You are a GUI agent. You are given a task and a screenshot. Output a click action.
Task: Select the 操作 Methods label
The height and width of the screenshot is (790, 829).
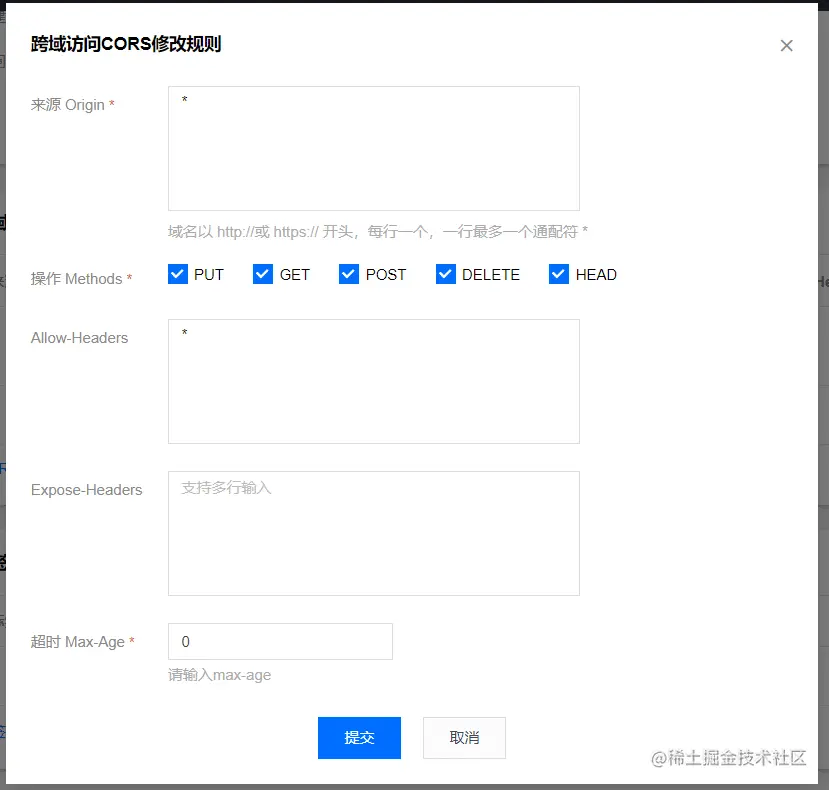pos(81,279)
